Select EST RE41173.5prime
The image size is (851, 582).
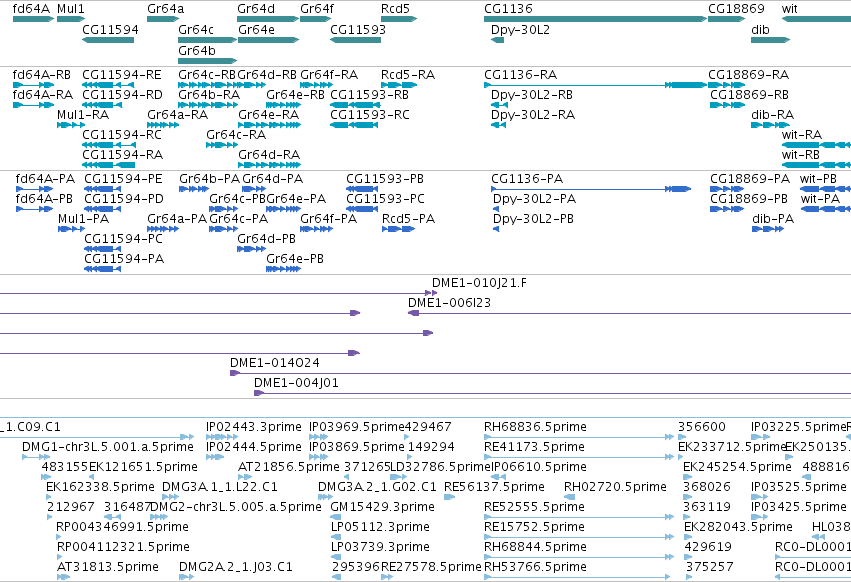534,447
